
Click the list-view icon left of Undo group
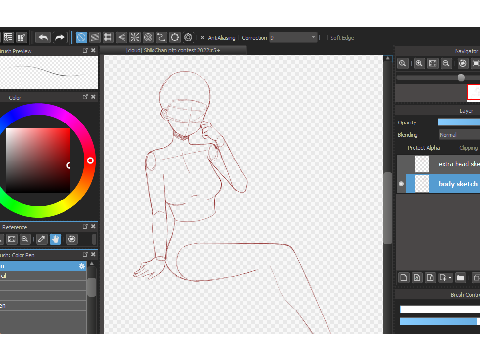[8, 37]
